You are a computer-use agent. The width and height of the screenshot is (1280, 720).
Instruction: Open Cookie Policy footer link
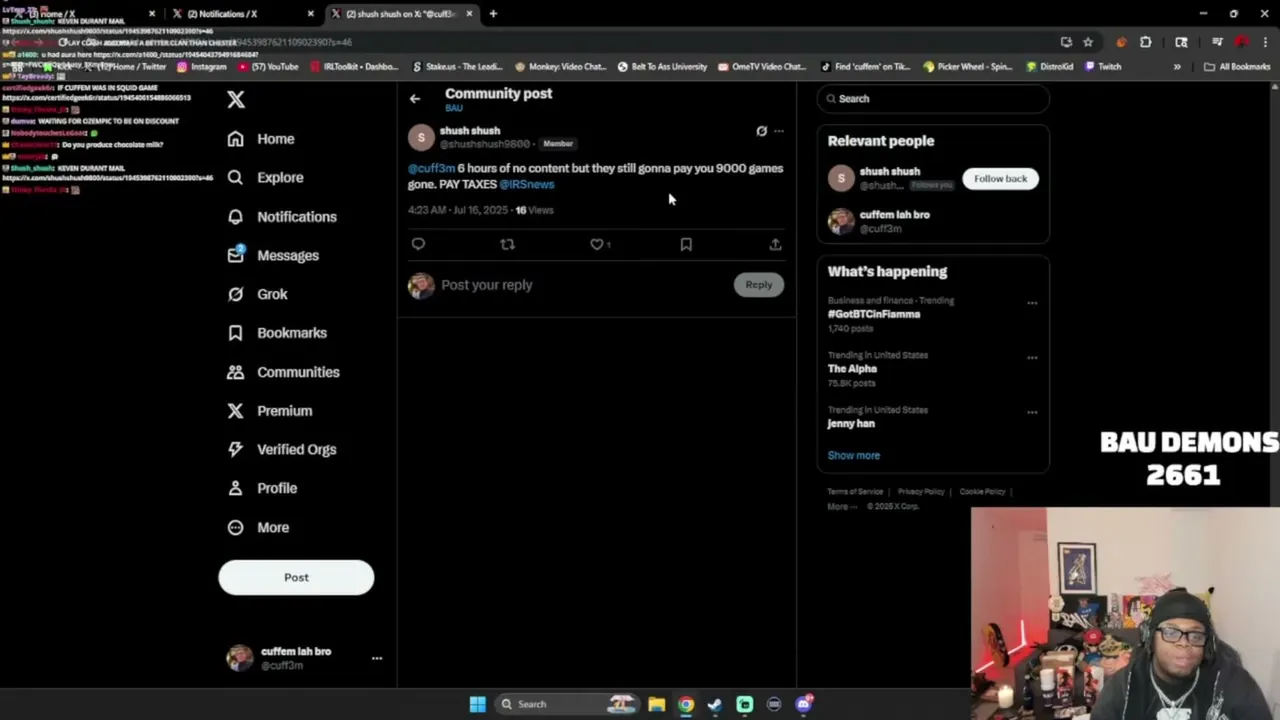point(982,492)
